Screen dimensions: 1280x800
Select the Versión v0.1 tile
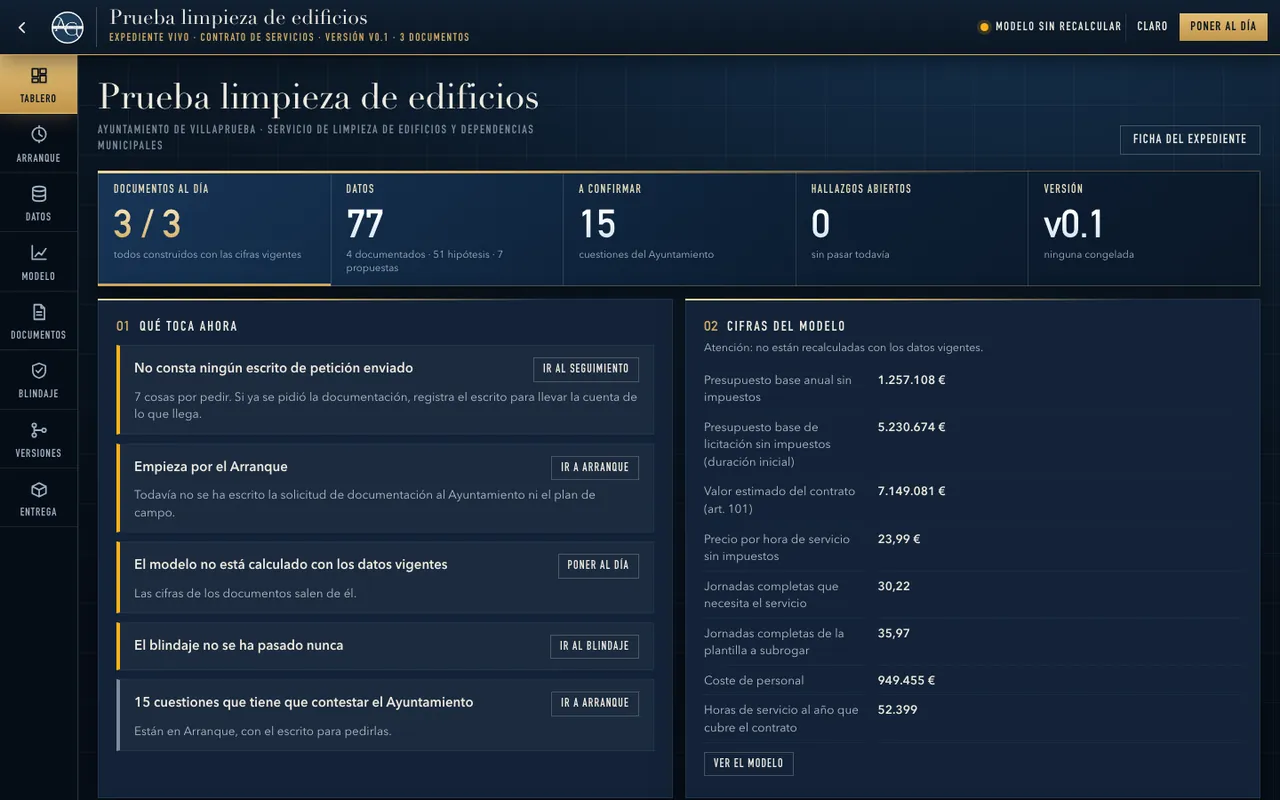1144,228
